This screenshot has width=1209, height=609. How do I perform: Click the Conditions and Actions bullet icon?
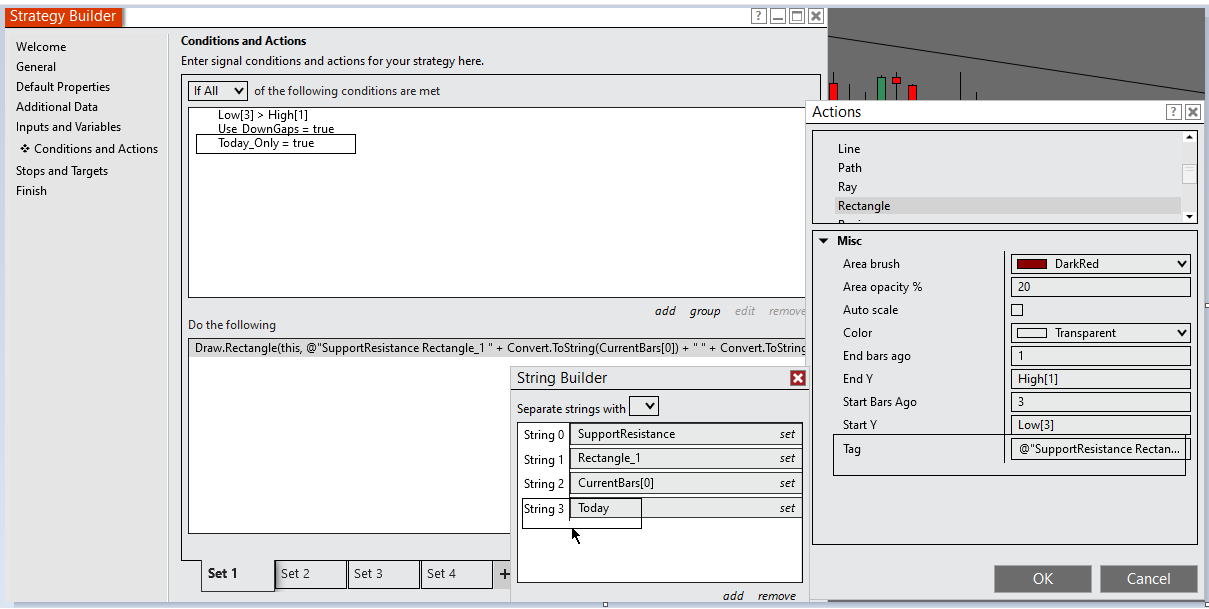(x=25, y=149)
